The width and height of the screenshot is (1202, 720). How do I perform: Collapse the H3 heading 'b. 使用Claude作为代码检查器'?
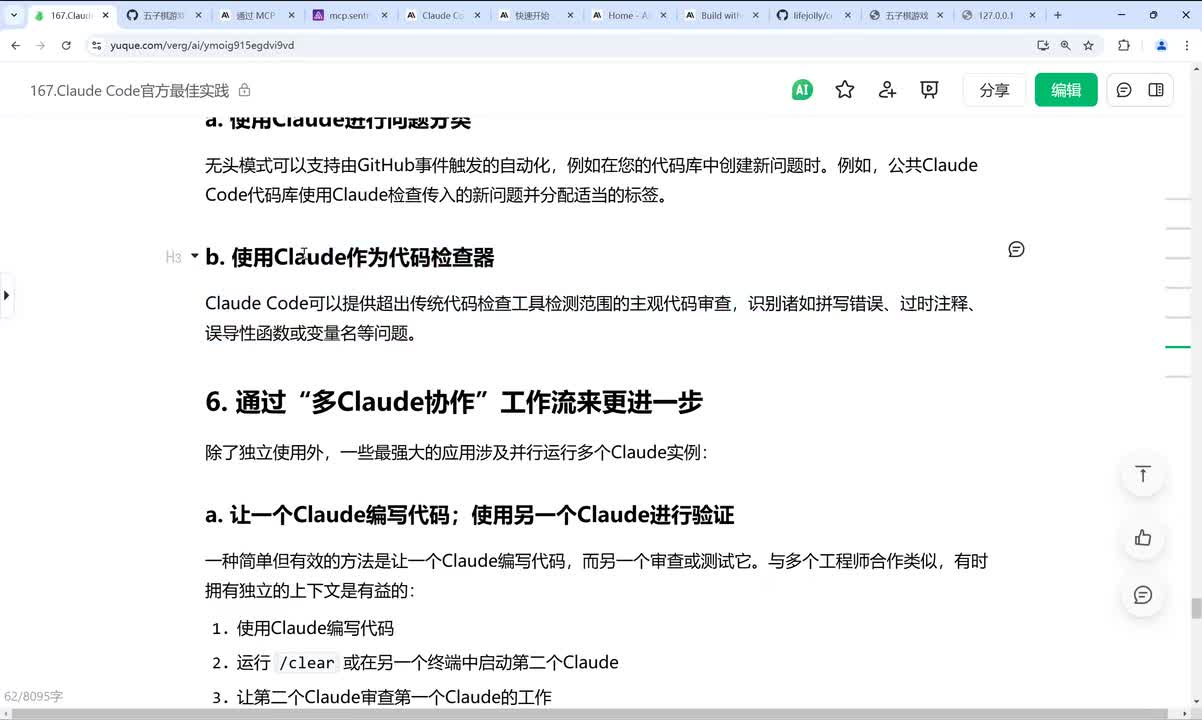[x=194, y=256]
